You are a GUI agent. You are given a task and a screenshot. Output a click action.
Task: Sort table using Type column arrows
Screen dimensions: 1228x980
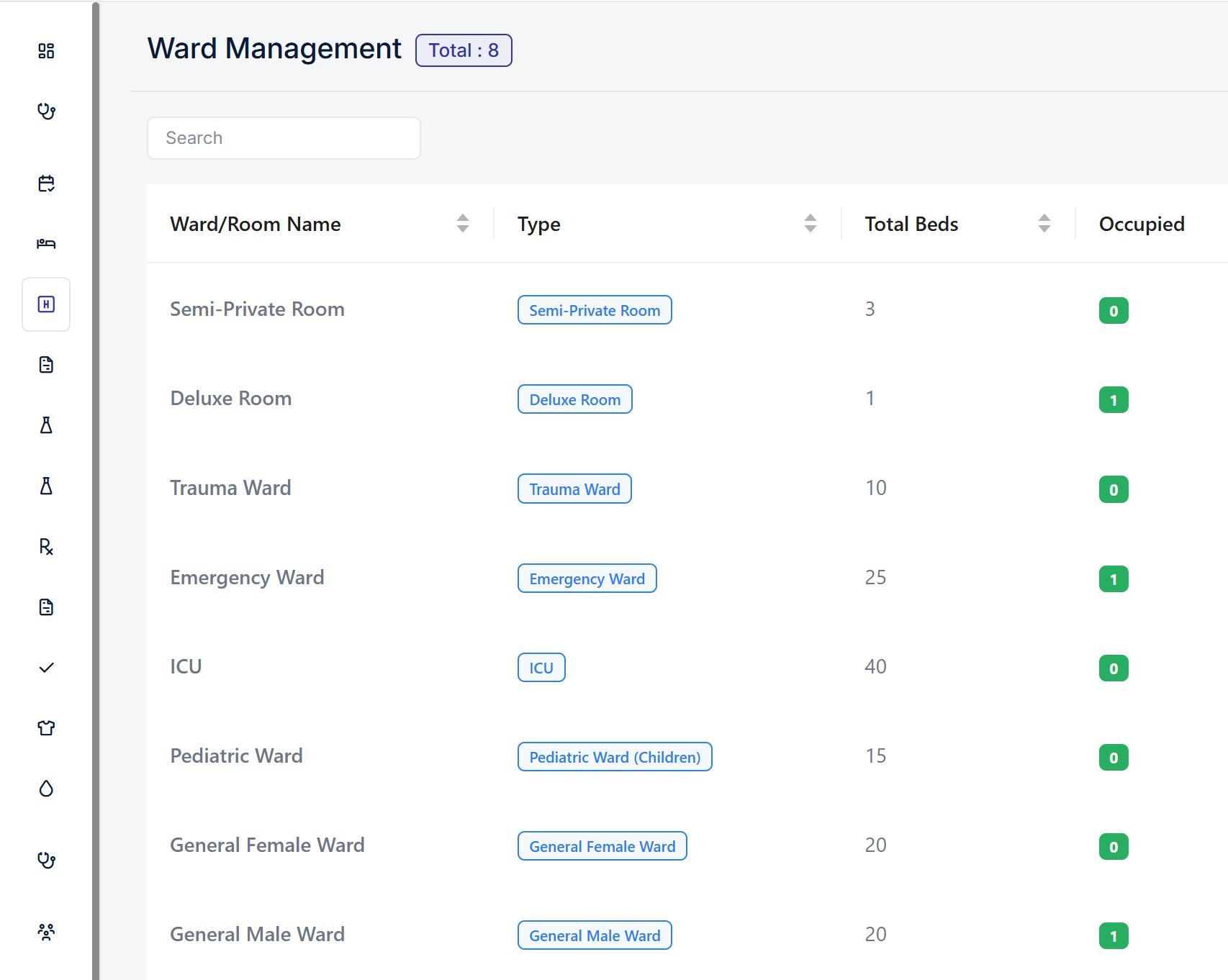tap(811, 224)
